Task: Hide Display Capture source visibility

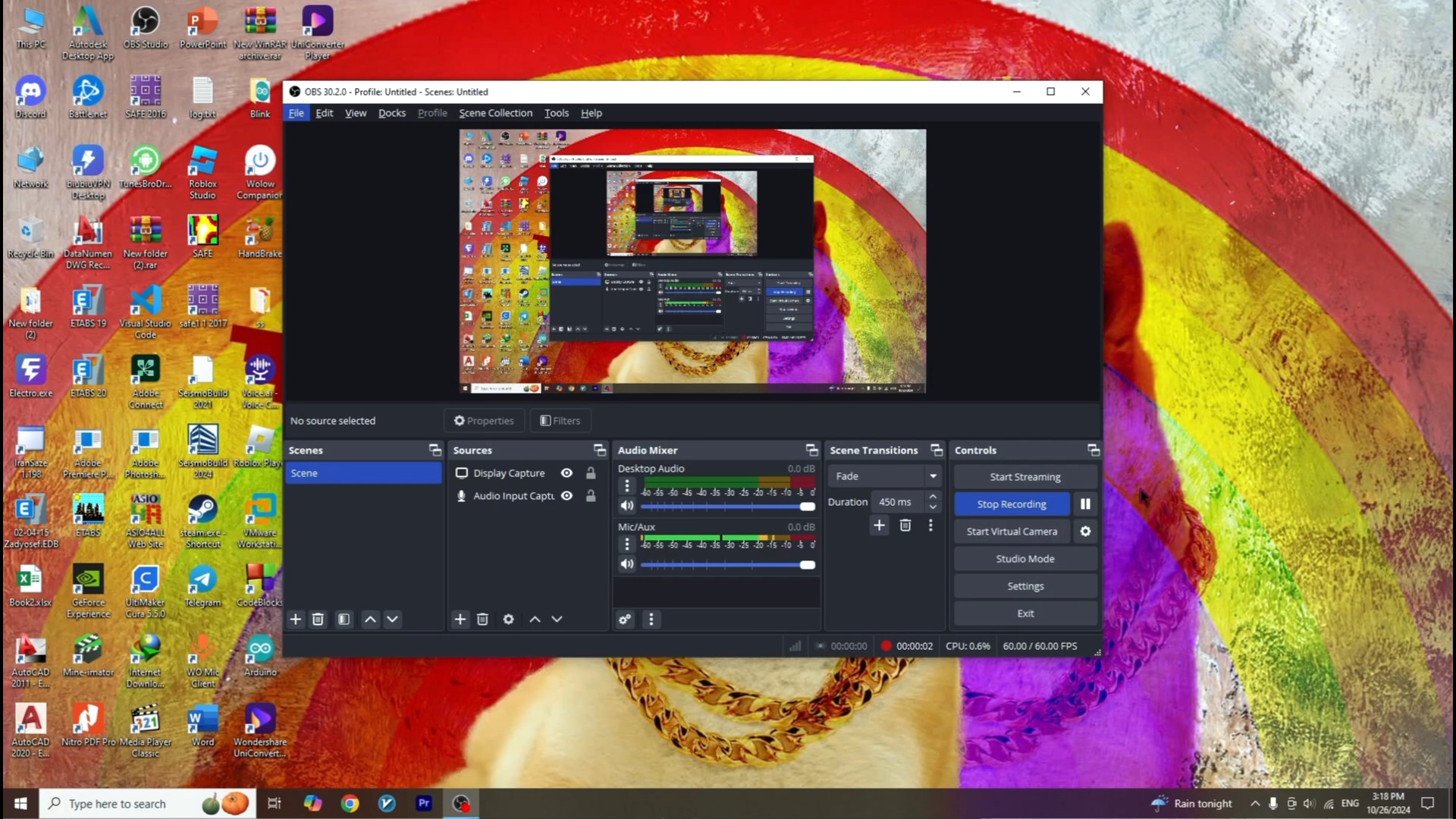Action: 566,473
